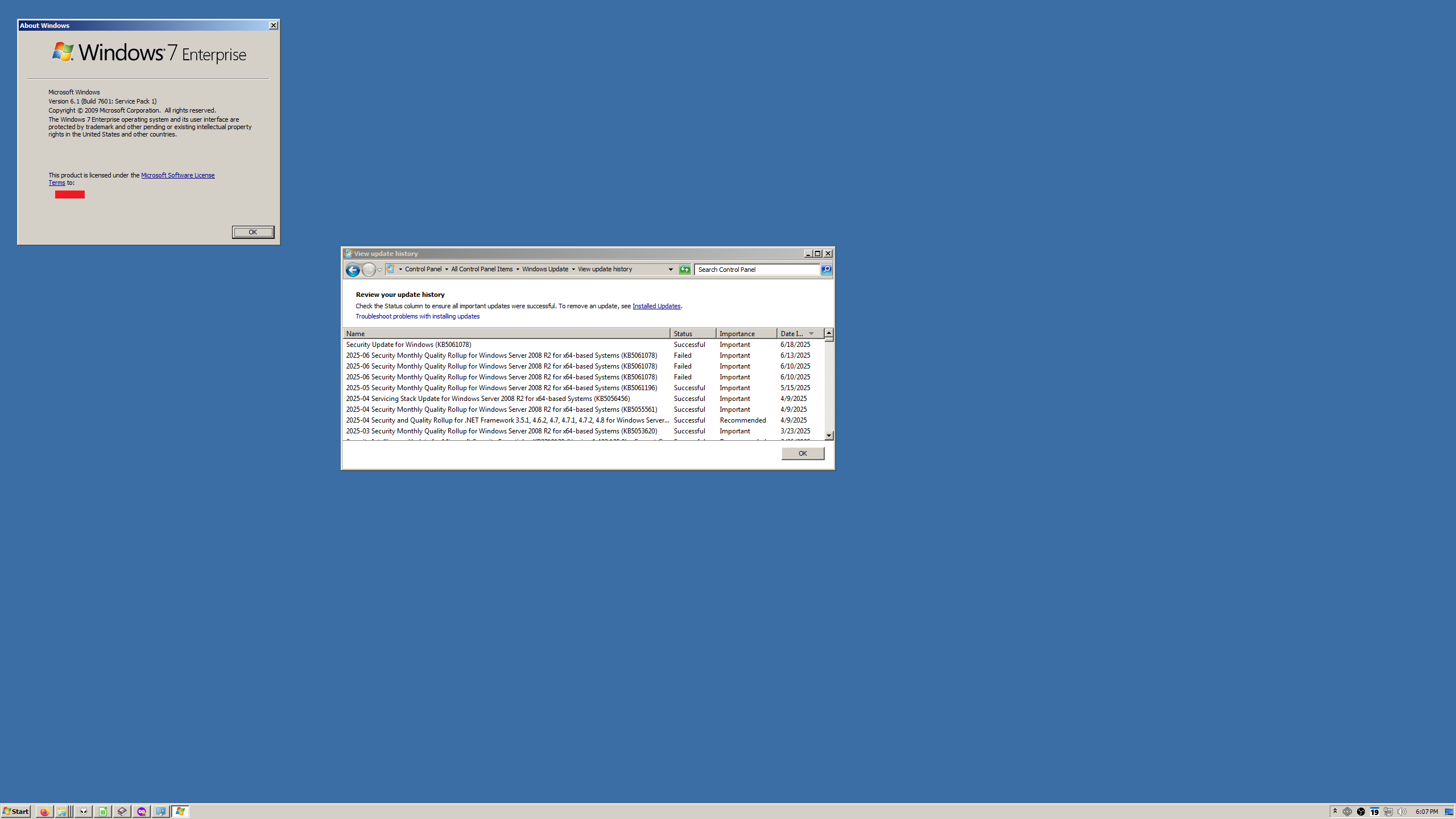Expand dropdown arrow after Windows Update breadcrumb
Viewport: 1456px width, 819px height.
point(573,270)
